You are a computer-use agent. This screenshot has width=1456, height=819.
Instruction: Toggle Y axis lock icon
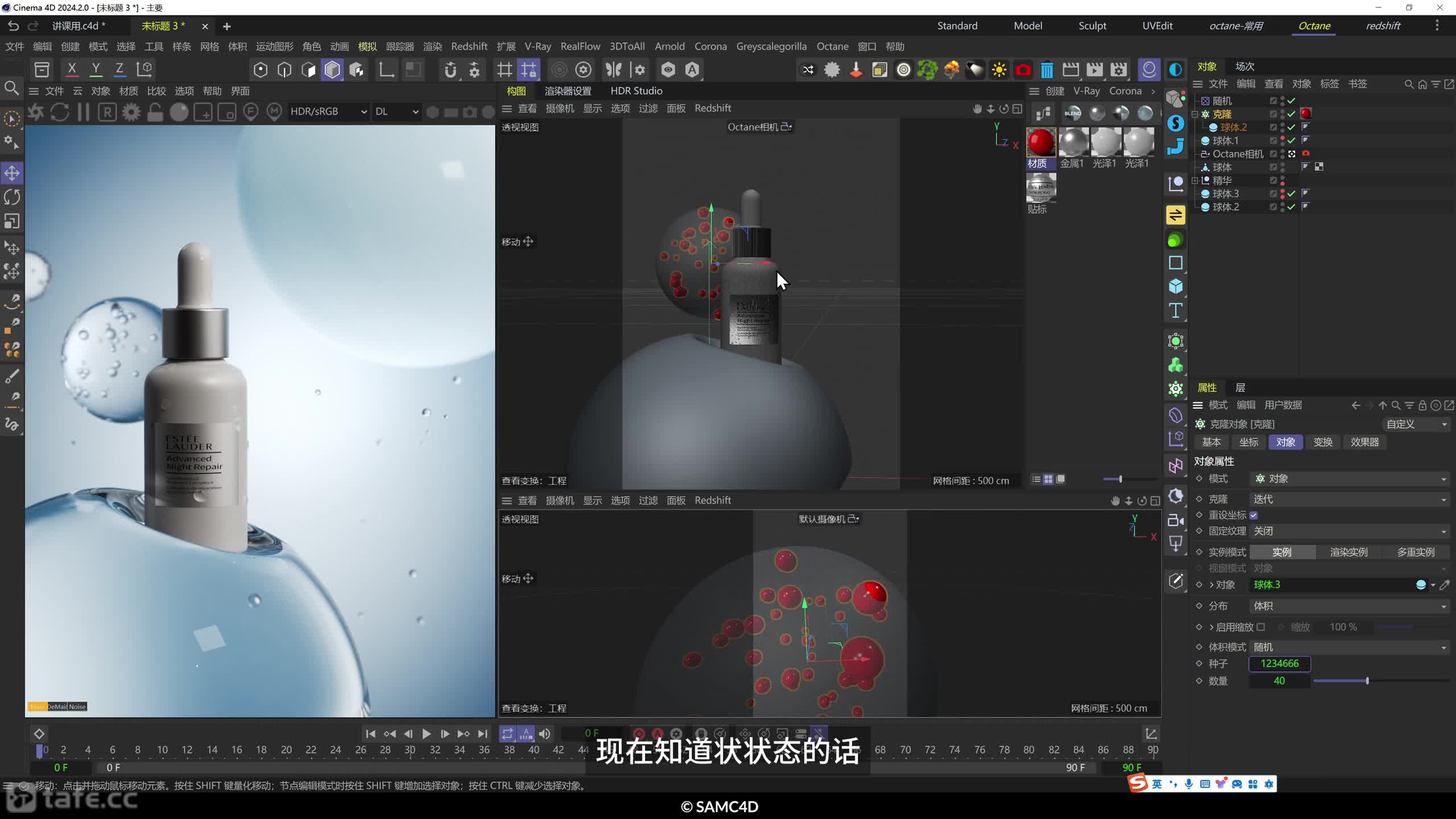point(96,69)
